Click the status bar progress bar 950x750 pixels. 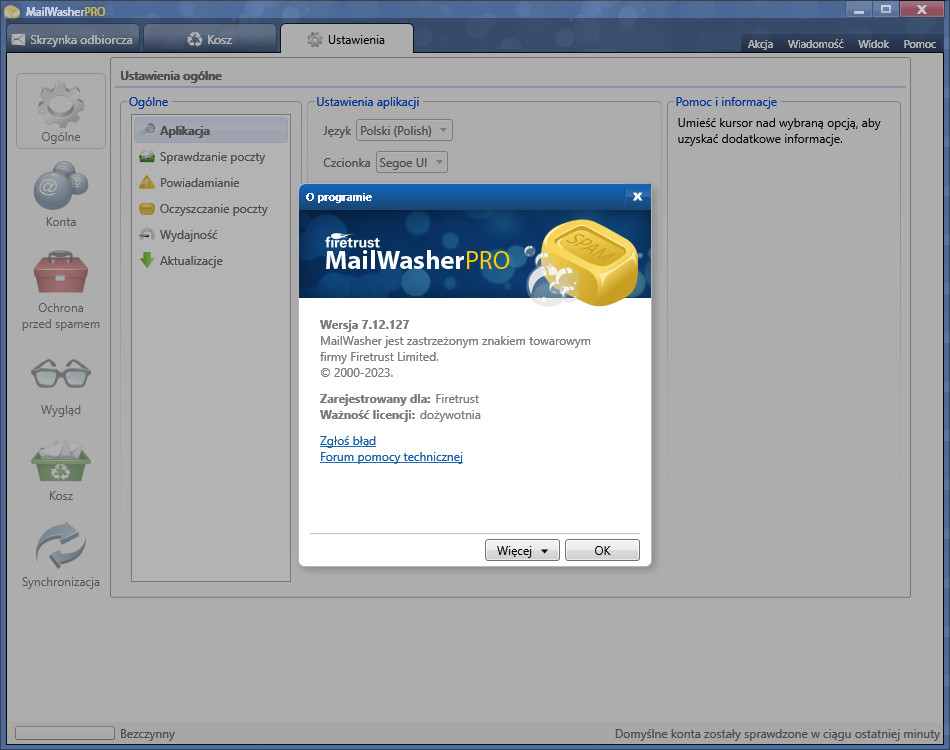point(65,733)
